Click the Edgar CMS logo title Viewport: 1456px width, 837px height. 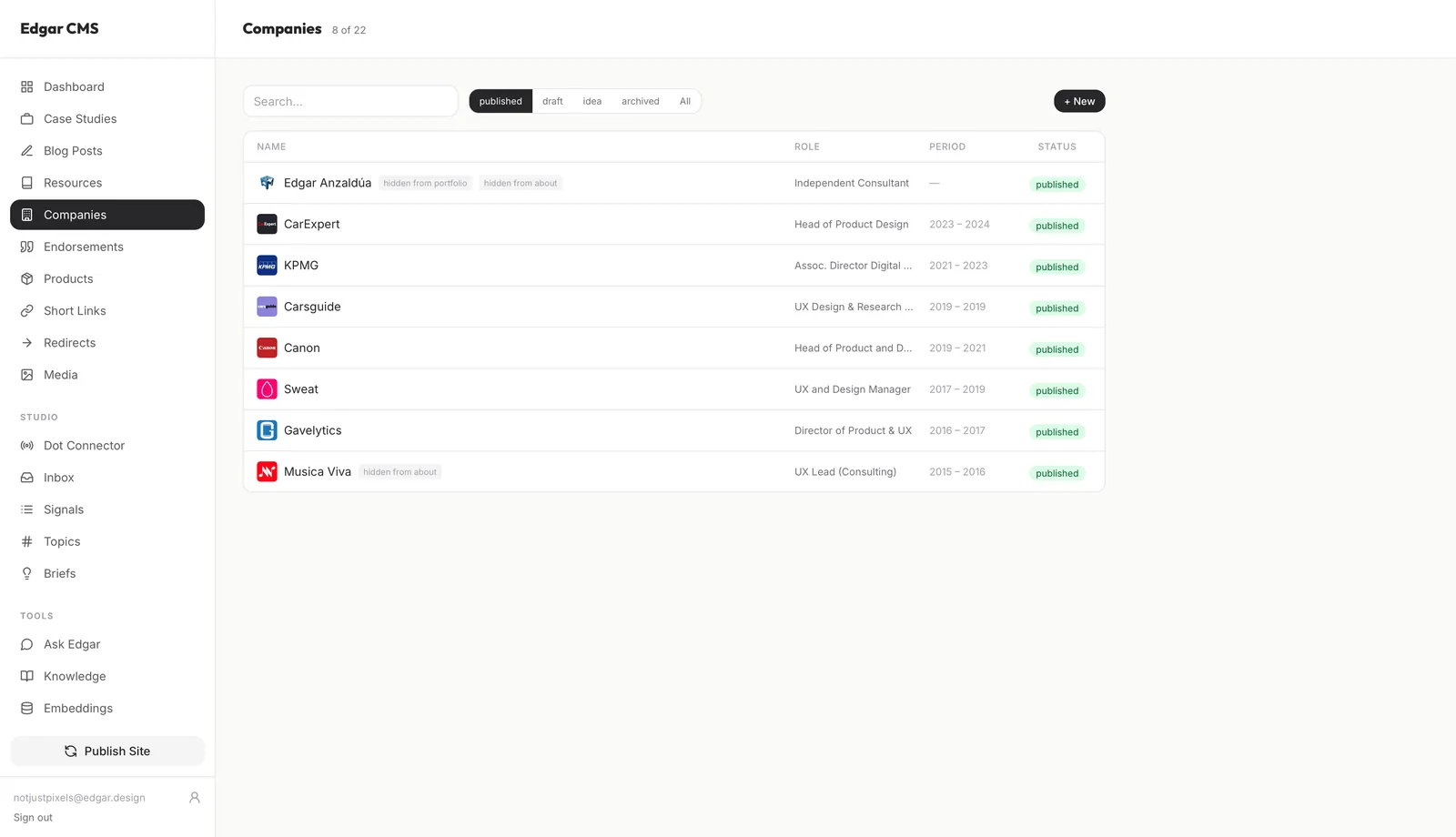click(59, 29)
